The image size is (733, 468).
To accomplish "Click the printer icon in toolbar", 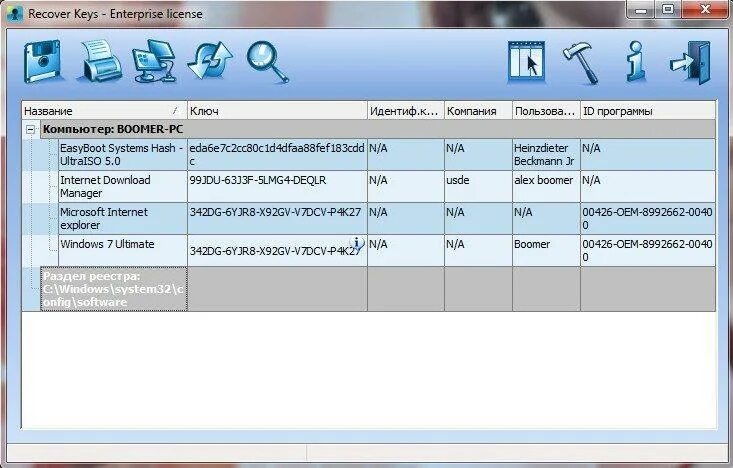I will (100, 62).
